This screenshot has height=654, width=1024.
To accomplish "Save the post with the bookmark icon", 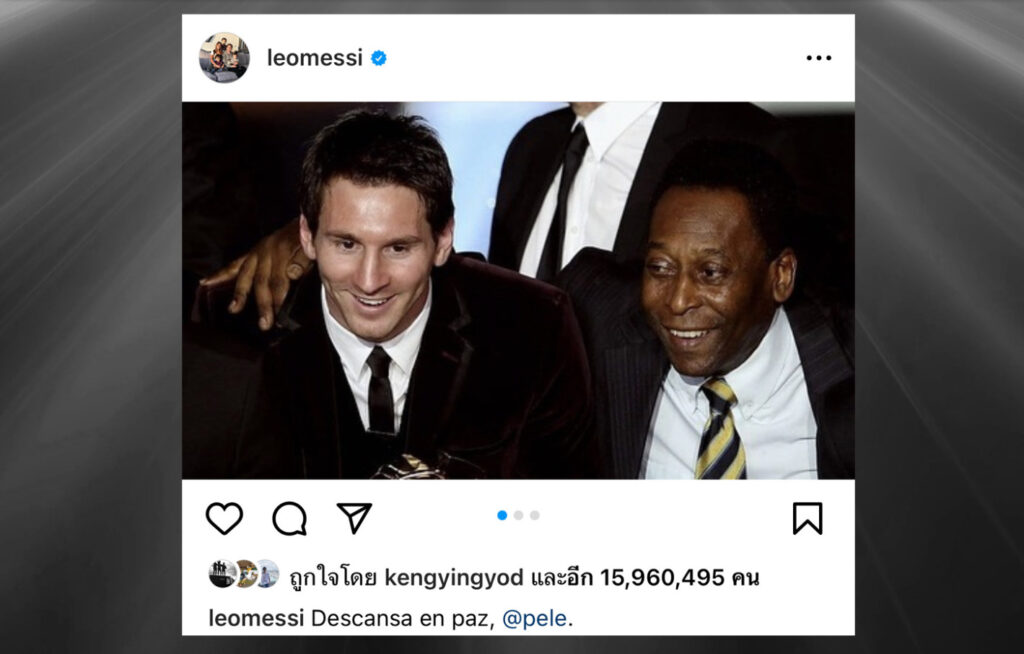I will pos(807,518).
